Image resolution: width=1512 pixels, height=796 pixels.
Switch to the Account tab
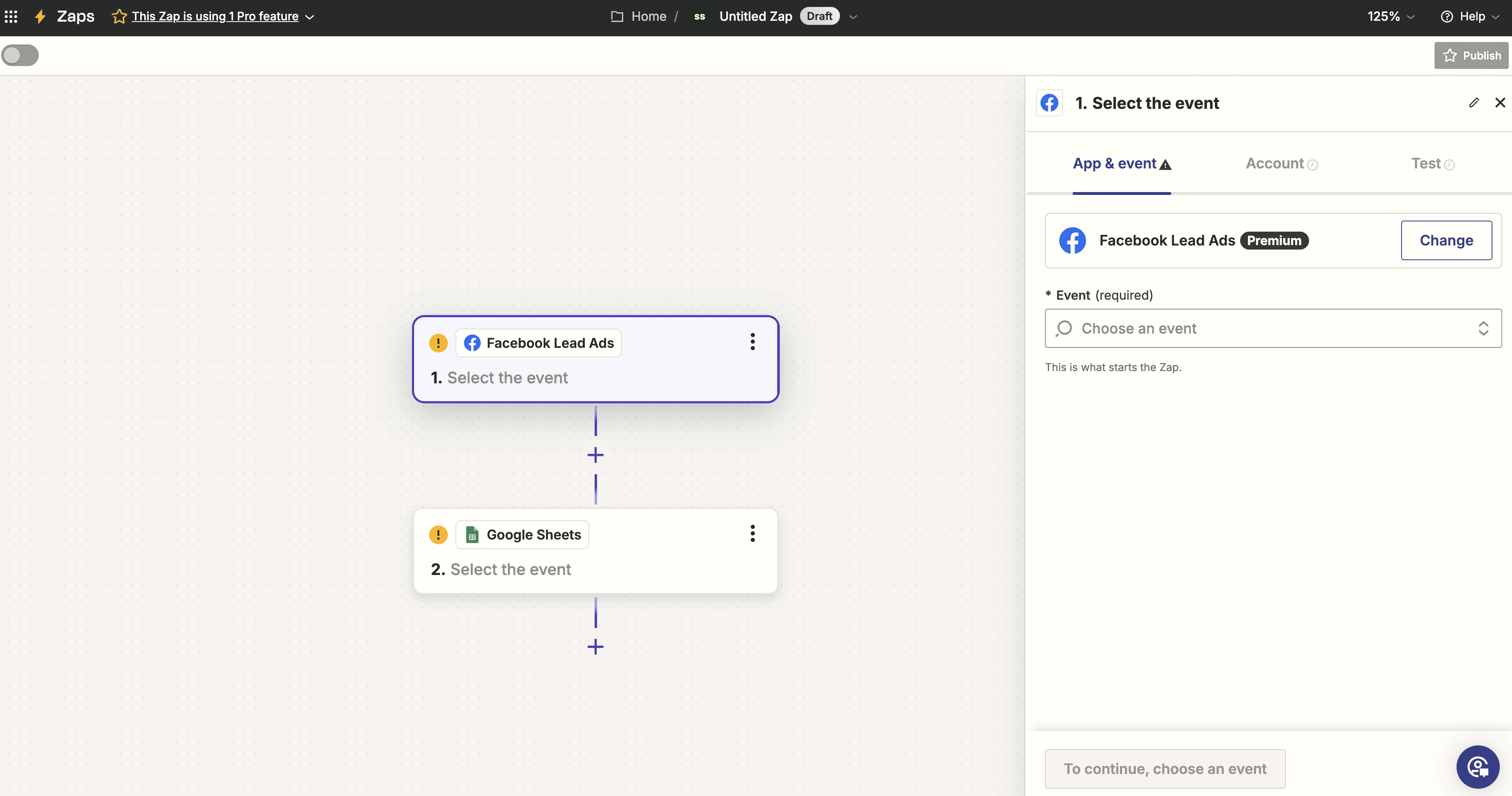coord(1281,164)
